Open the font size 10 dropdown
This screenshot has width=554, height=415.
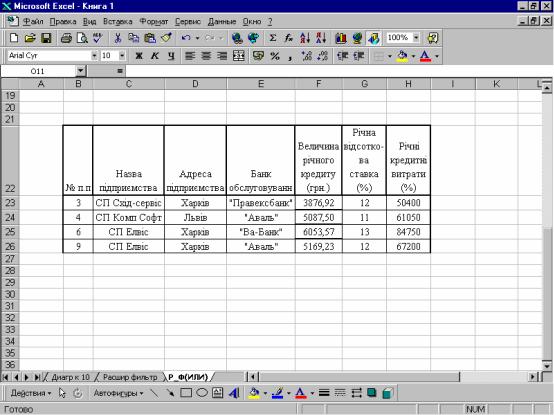[x=122, y=56]
